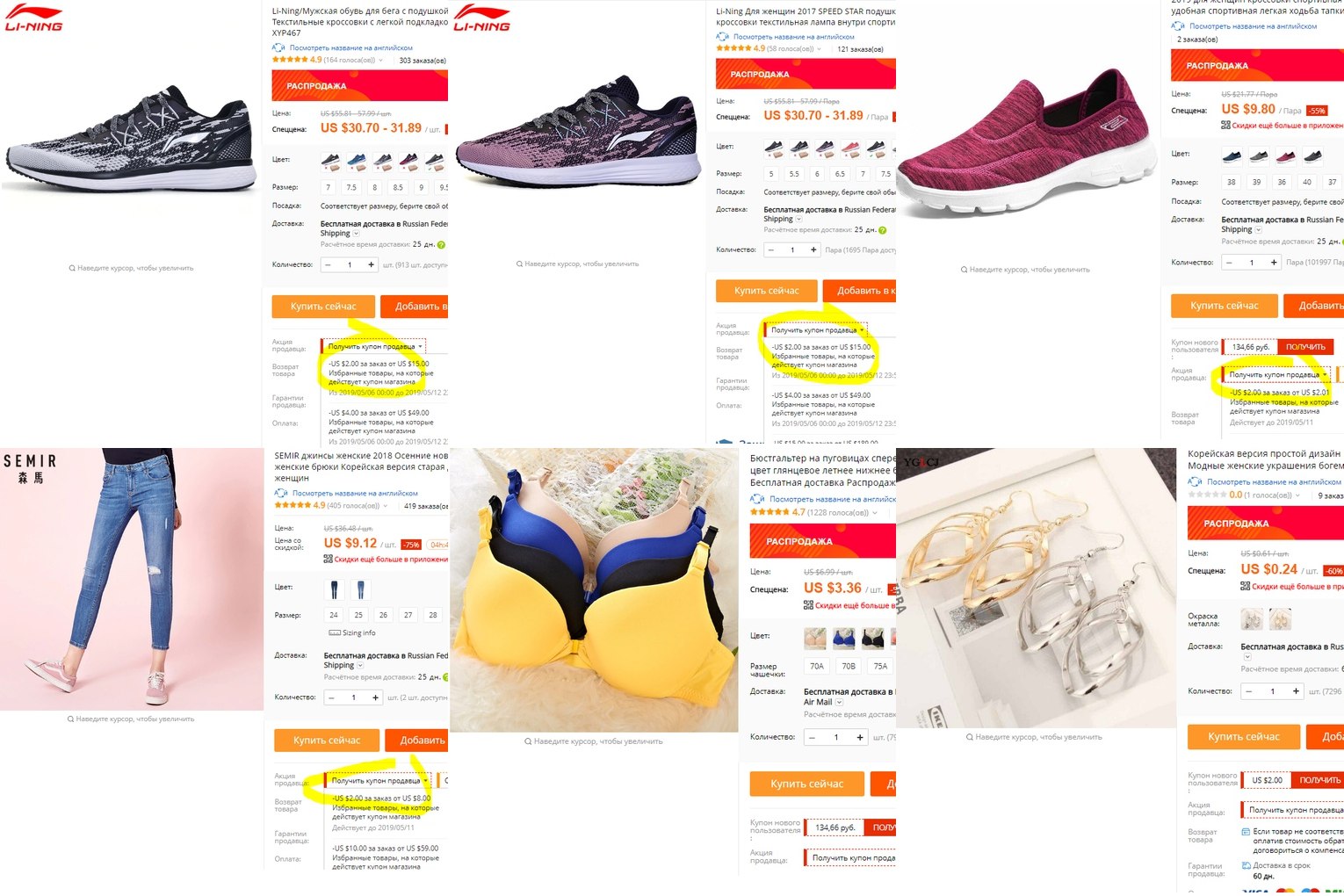Click the return policy icon beside "Если товар не соответствует"
Image resolution: width=1344 pixels, height=896 pixels.
1246,831
